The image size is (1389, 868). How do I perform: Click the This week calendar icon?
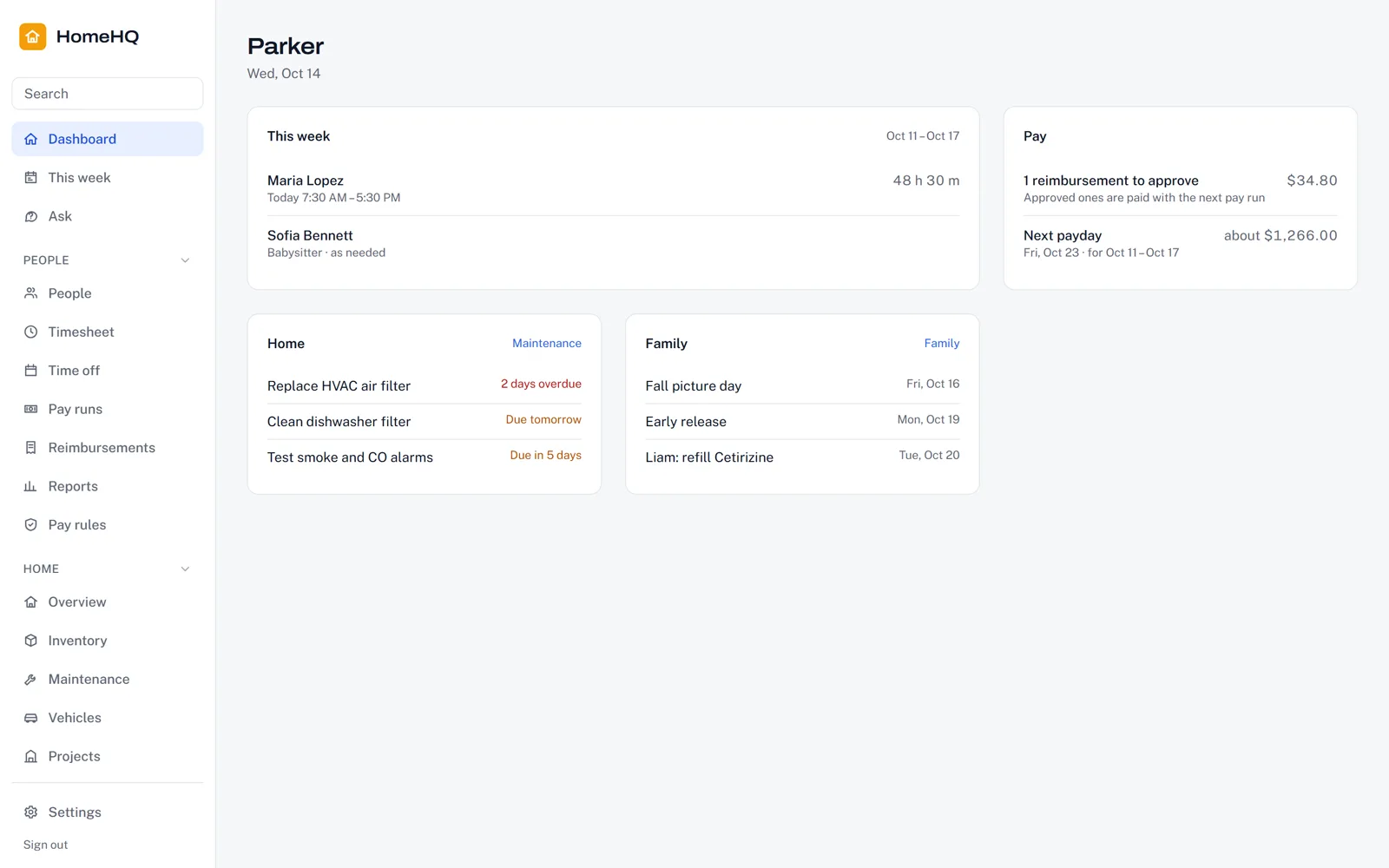tap(31, 178)
